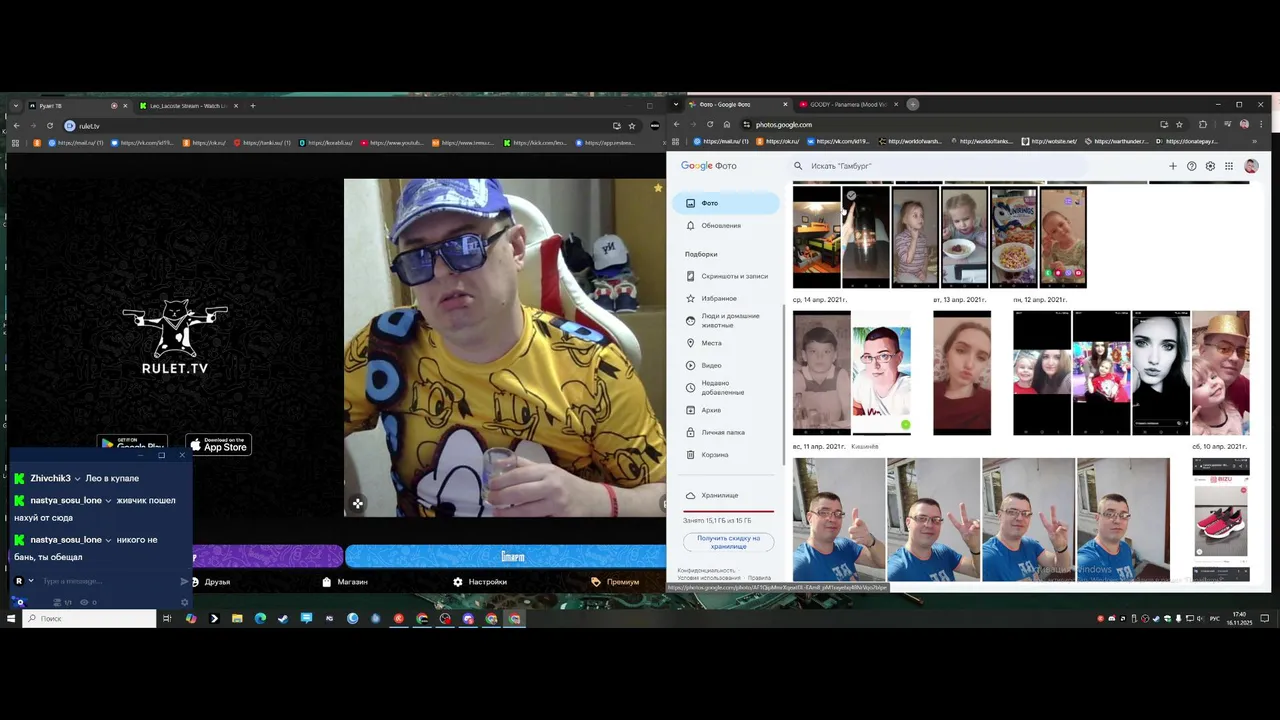Click Получить скидку на хранилище button
This screenshot has height=720, width=1280.
point(728,542)
